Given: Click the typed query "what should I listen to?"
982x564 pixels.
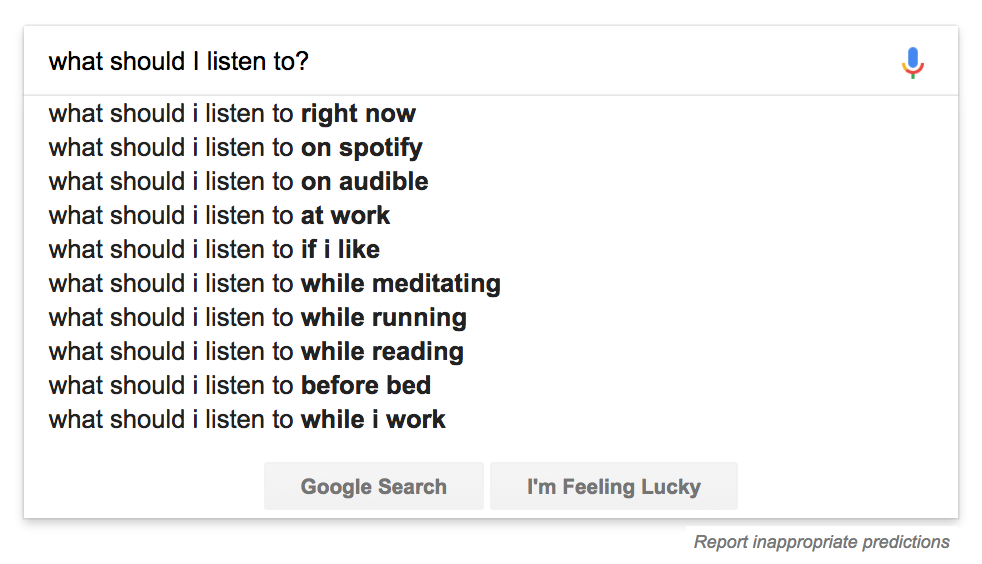Looking at the screenshot, I should point(179,62).
